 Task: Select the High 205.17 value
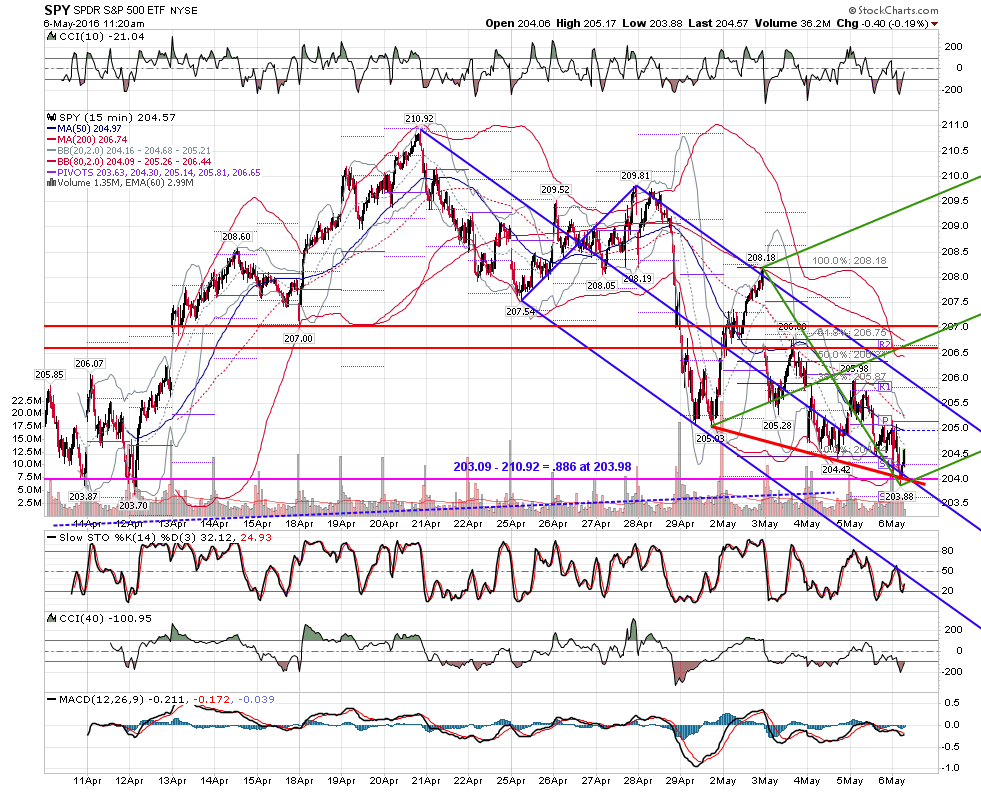pos(586,24)
